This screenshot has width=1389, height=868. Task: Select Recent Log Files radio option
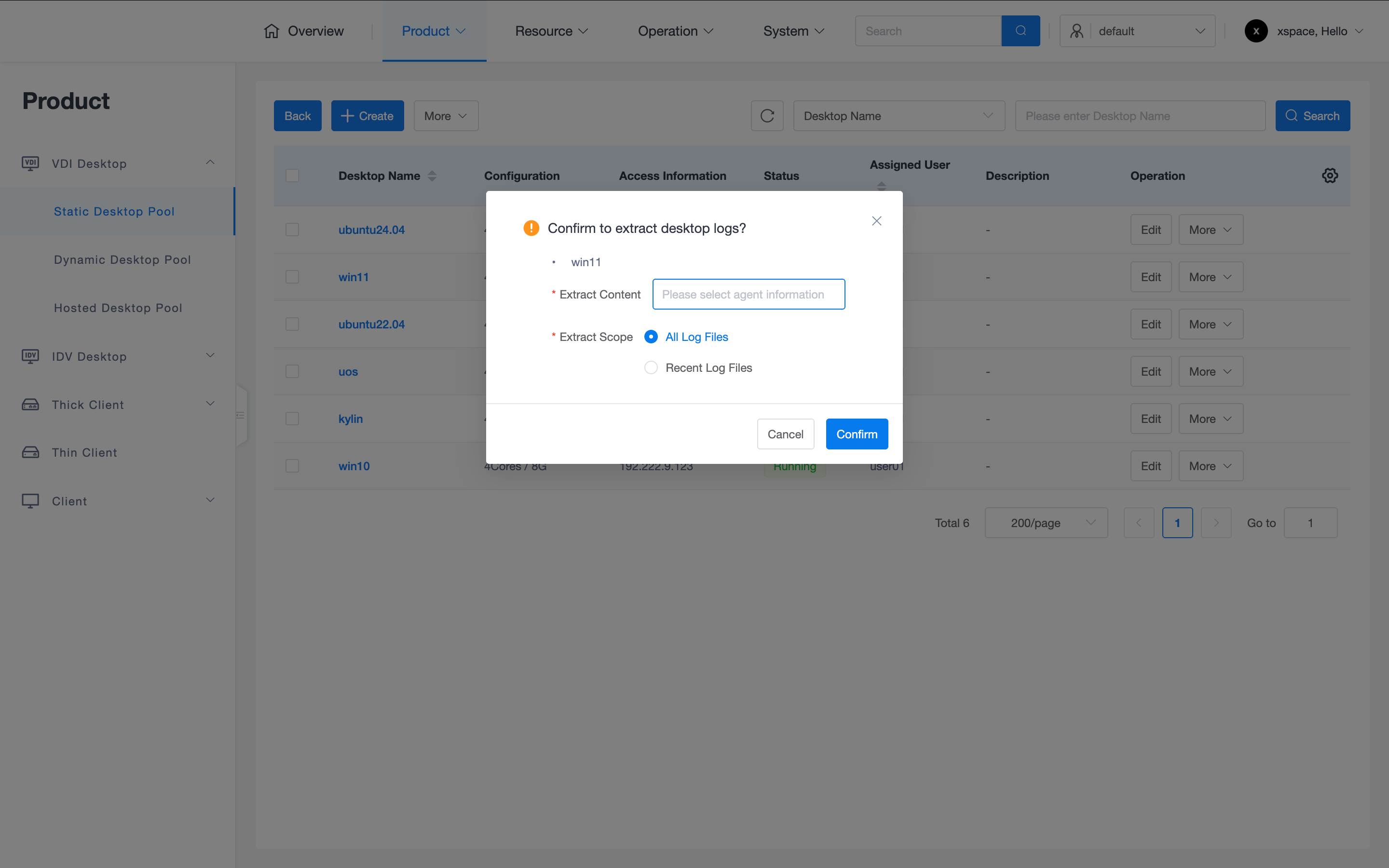[x=650, y=367]
